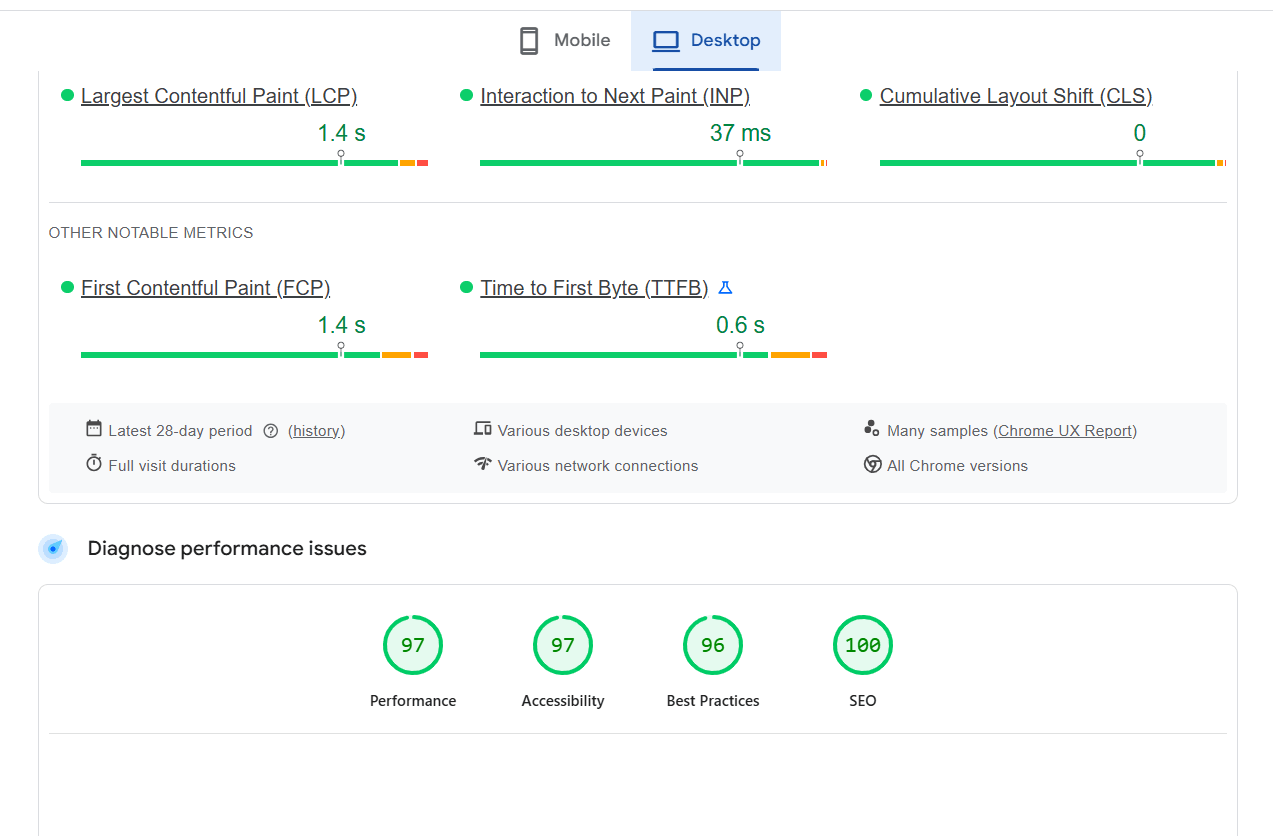The image size is (1273, 836).
Task: Open the First Contentful Paint (FCP) link
Action: tap(205, 288)
